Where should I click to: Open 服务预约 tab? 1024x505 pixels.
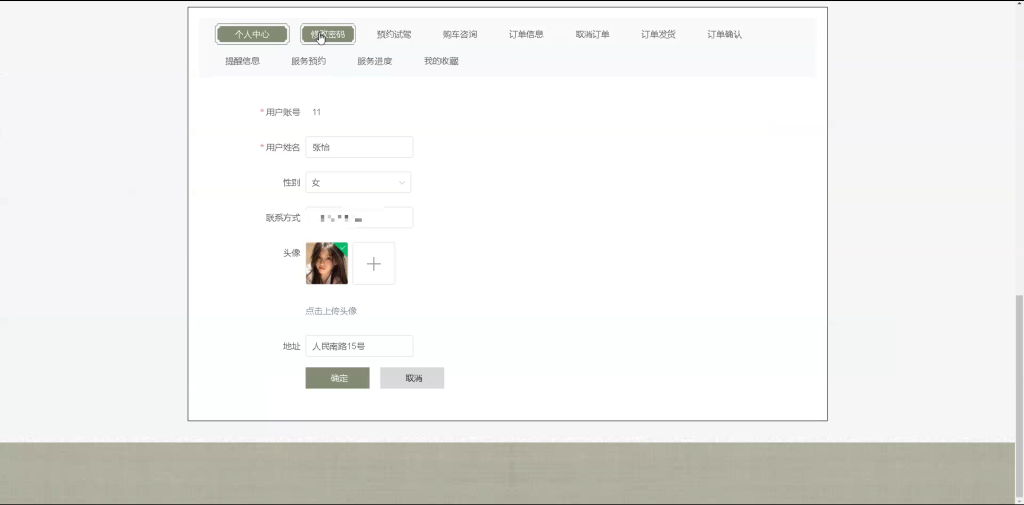point(309,61)
